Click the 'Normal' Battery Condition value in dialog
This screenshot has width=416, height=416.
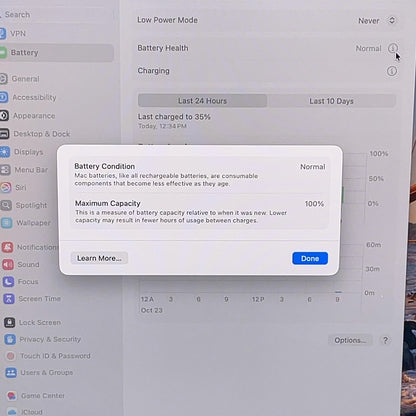[313, 167]
